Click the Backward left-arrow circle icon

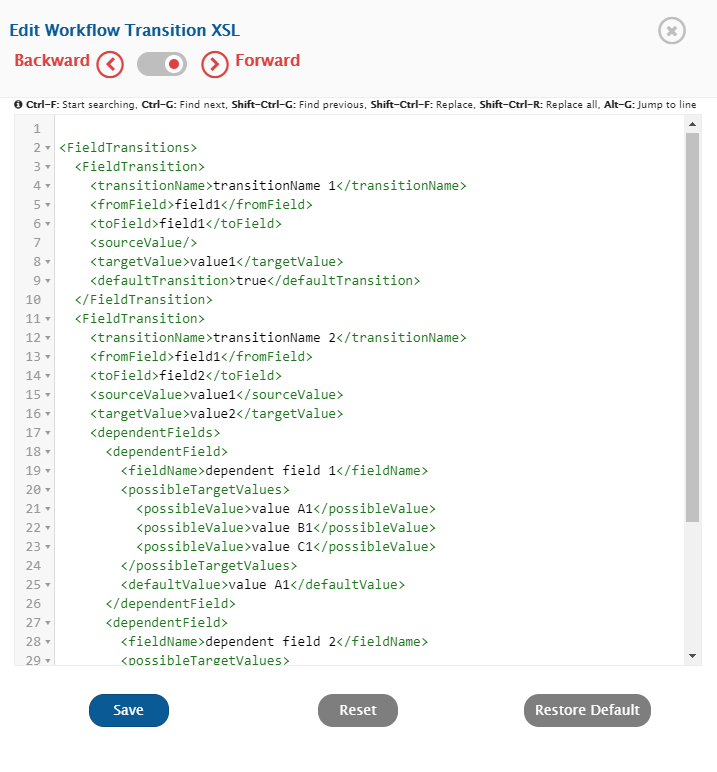(110, 64)
